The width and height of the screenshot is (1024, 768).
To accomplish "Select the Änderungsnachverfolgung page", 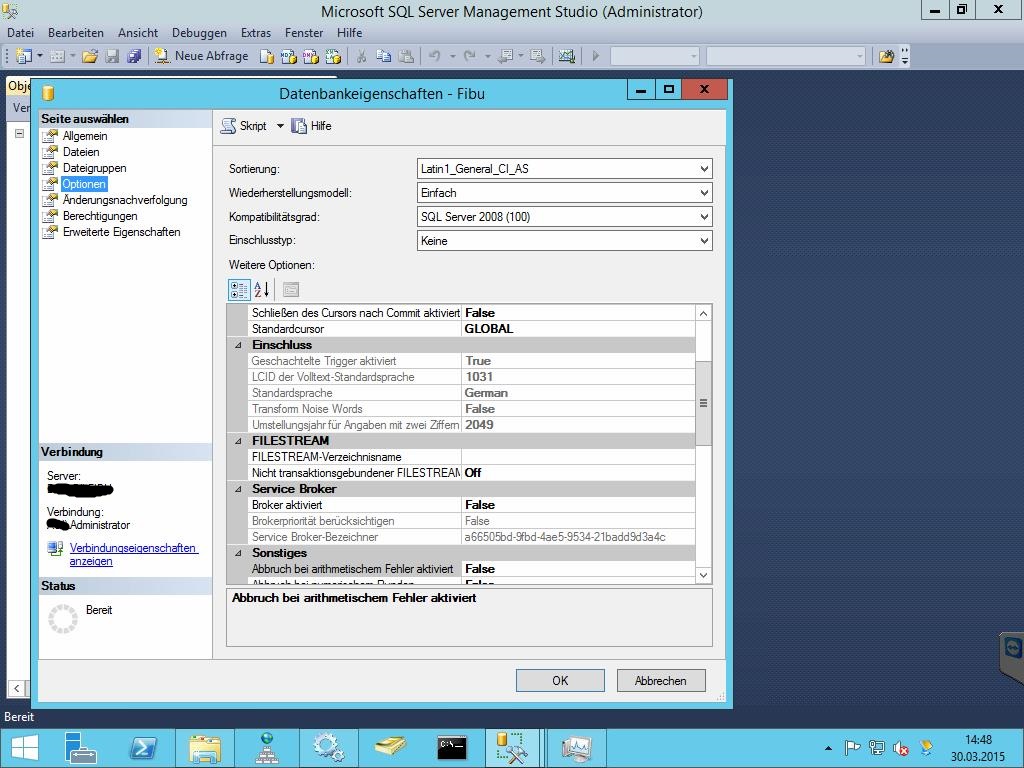I will (125, 200).
